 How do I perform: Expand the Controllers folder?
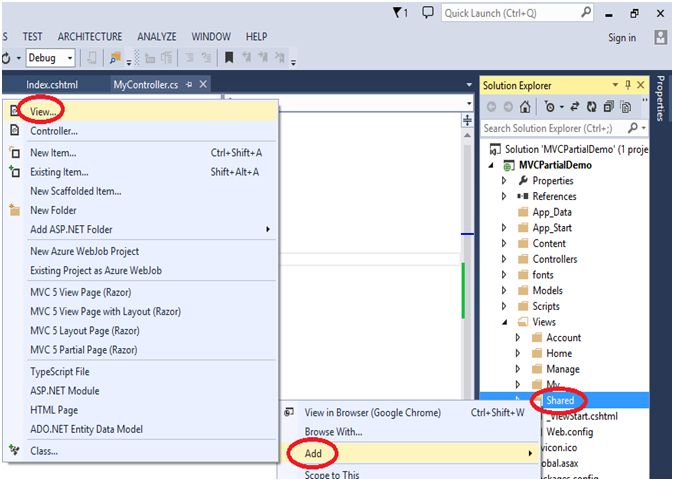pyautogui.click(x=504, y=259)
